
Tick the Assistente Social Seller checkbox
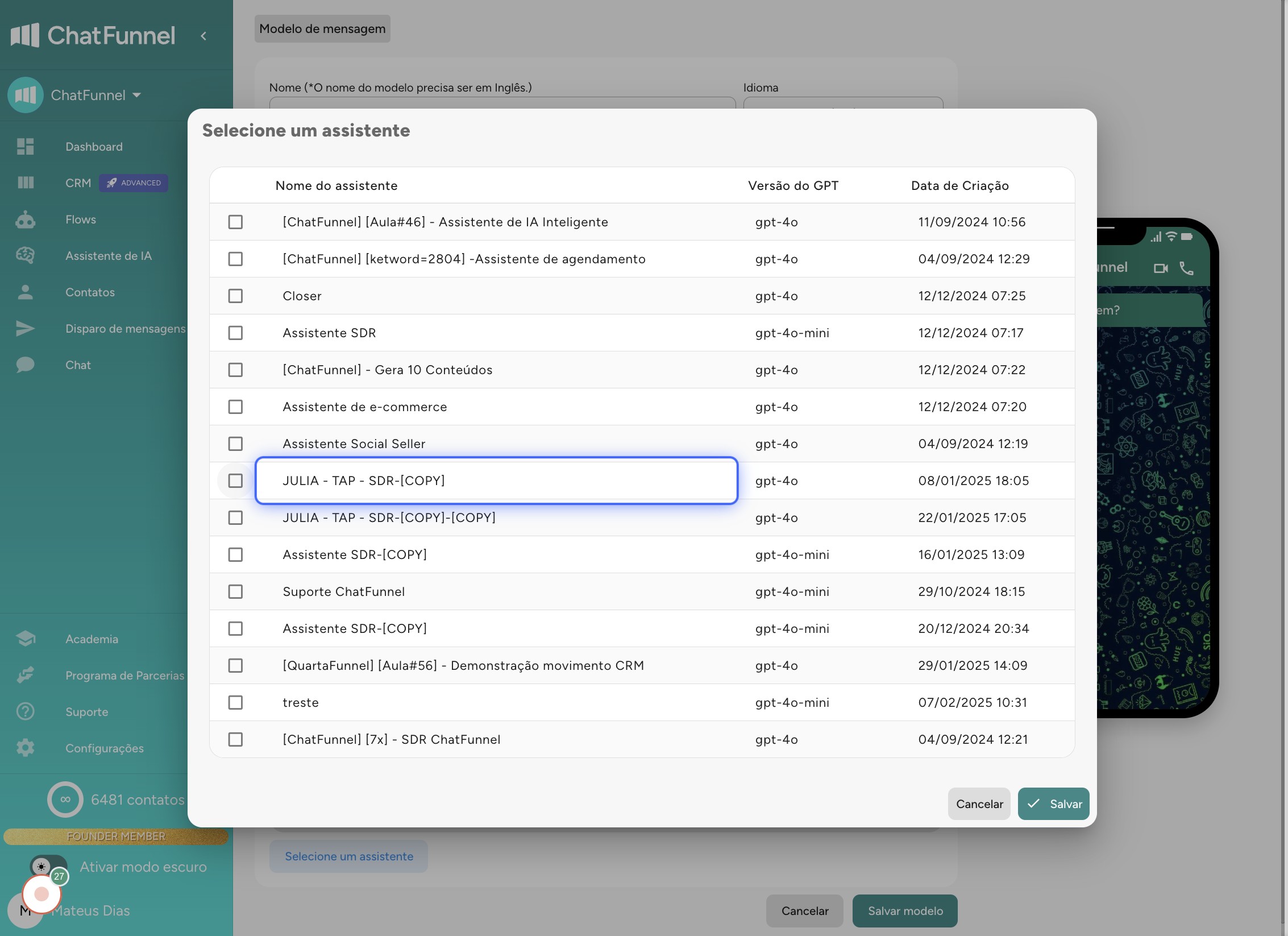(x=235, y=444)
